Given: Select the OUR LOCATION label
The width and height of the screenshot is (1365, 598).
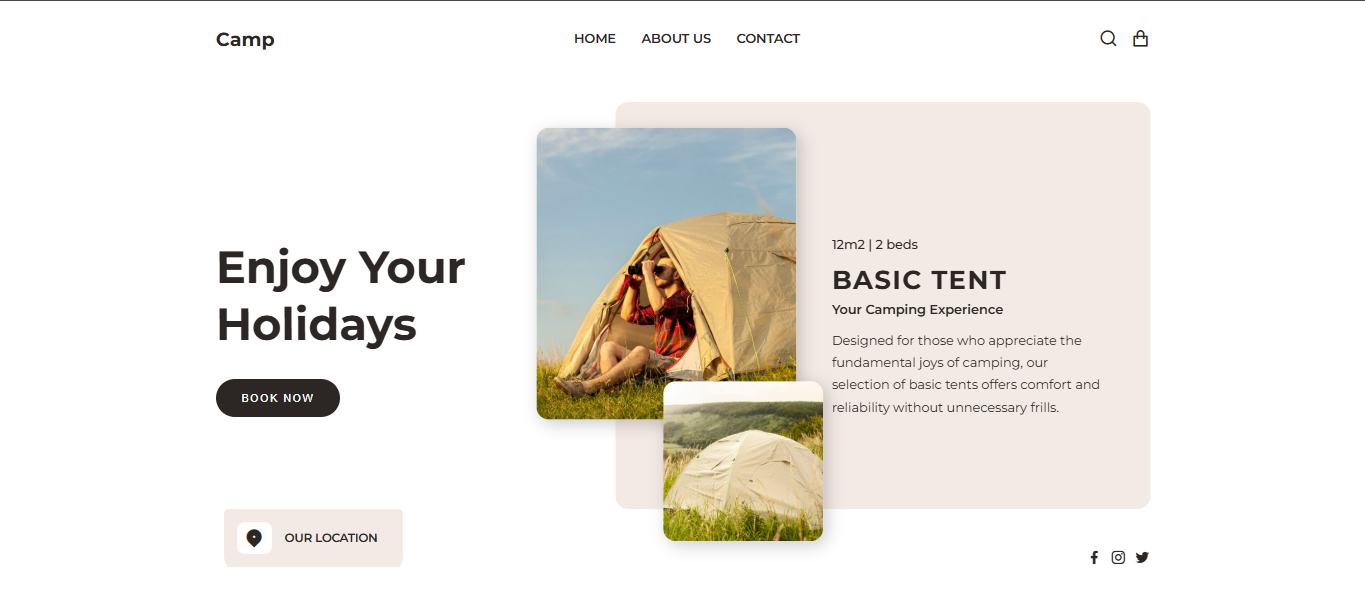Looking at the screenshot, I should tap(331, 538).
